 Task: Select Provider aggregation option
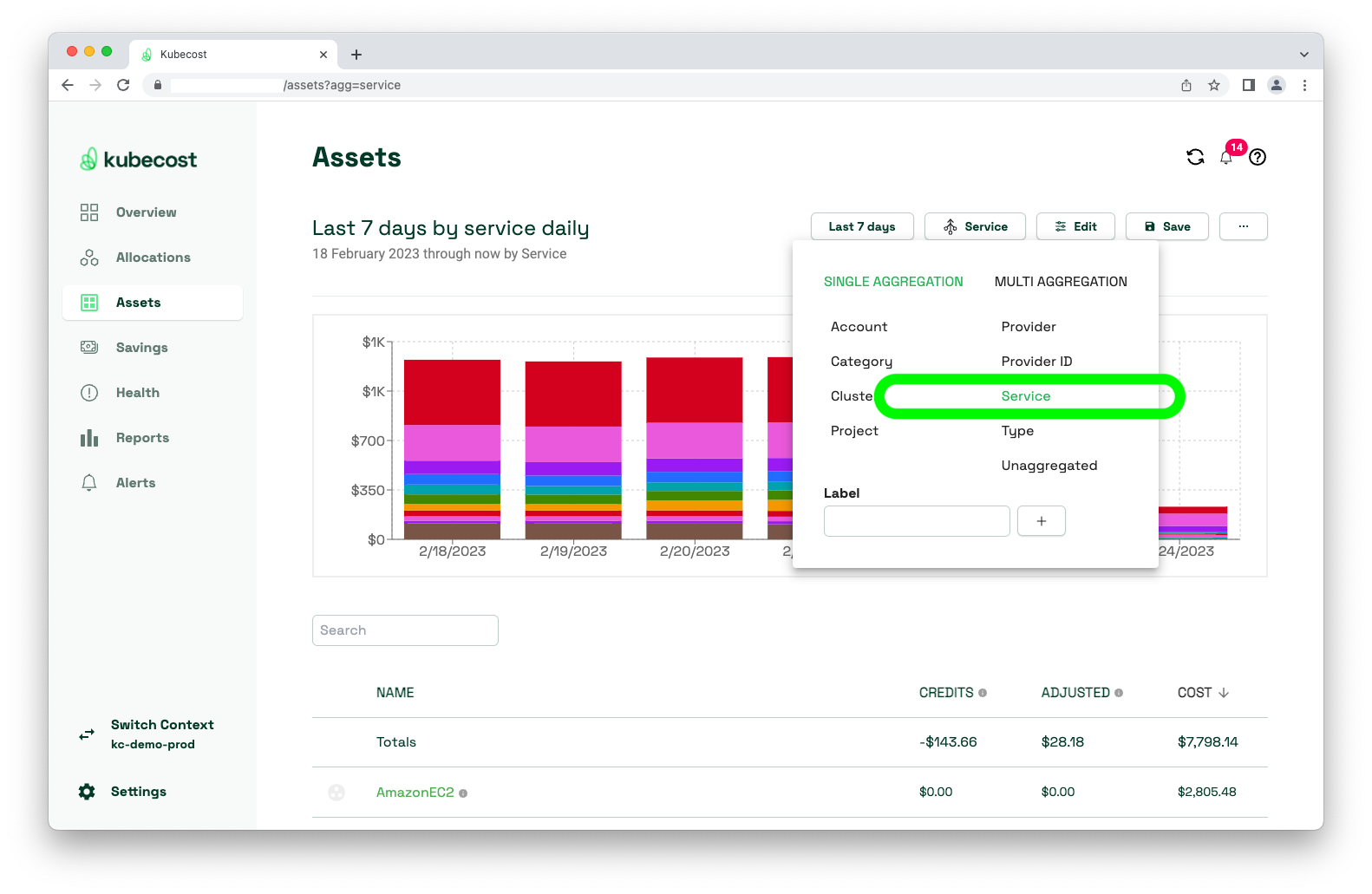[1029, 327]
